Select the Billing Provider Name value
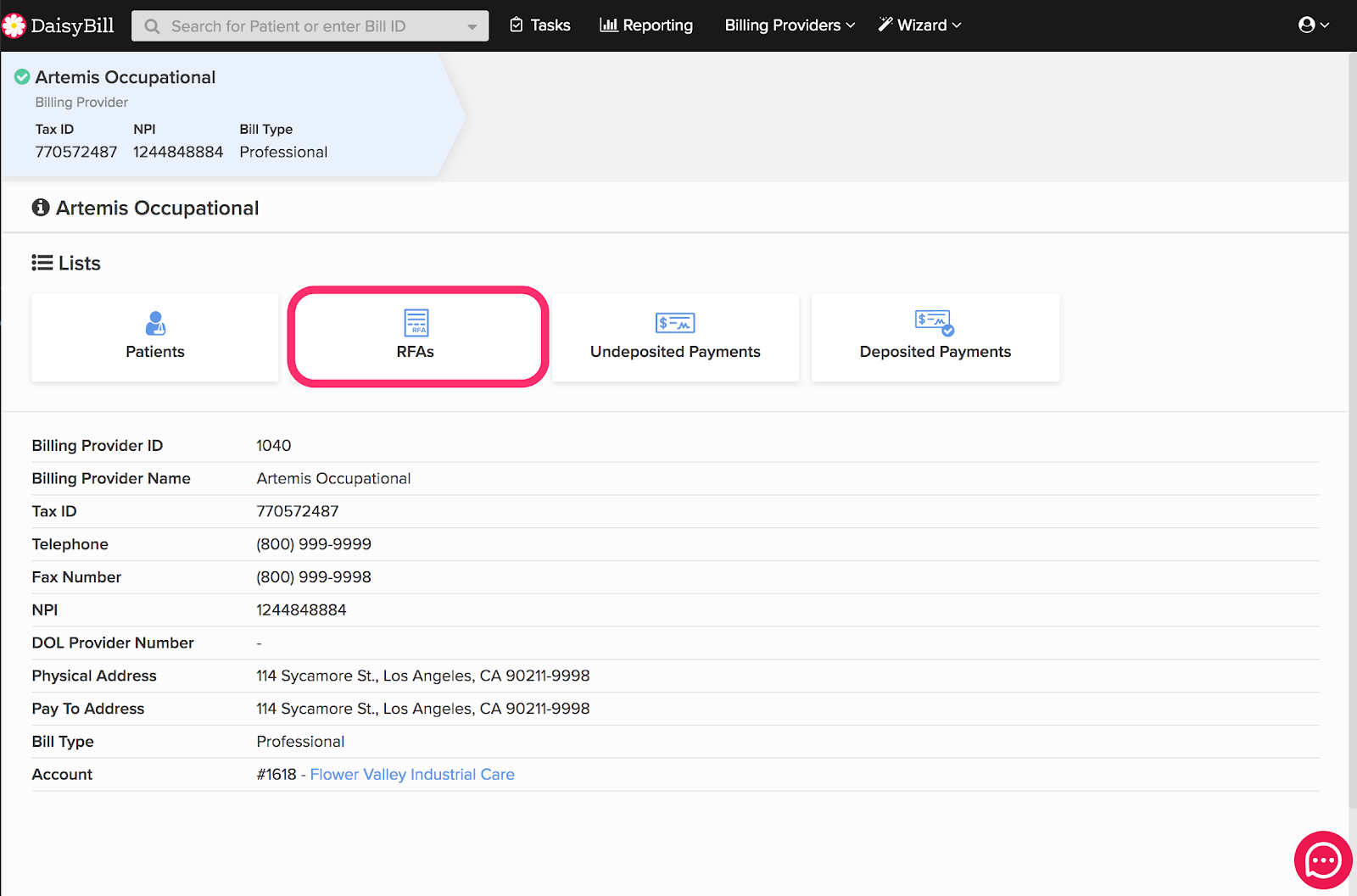Viewport: 1357px width, 896px height. pos(334,479)
